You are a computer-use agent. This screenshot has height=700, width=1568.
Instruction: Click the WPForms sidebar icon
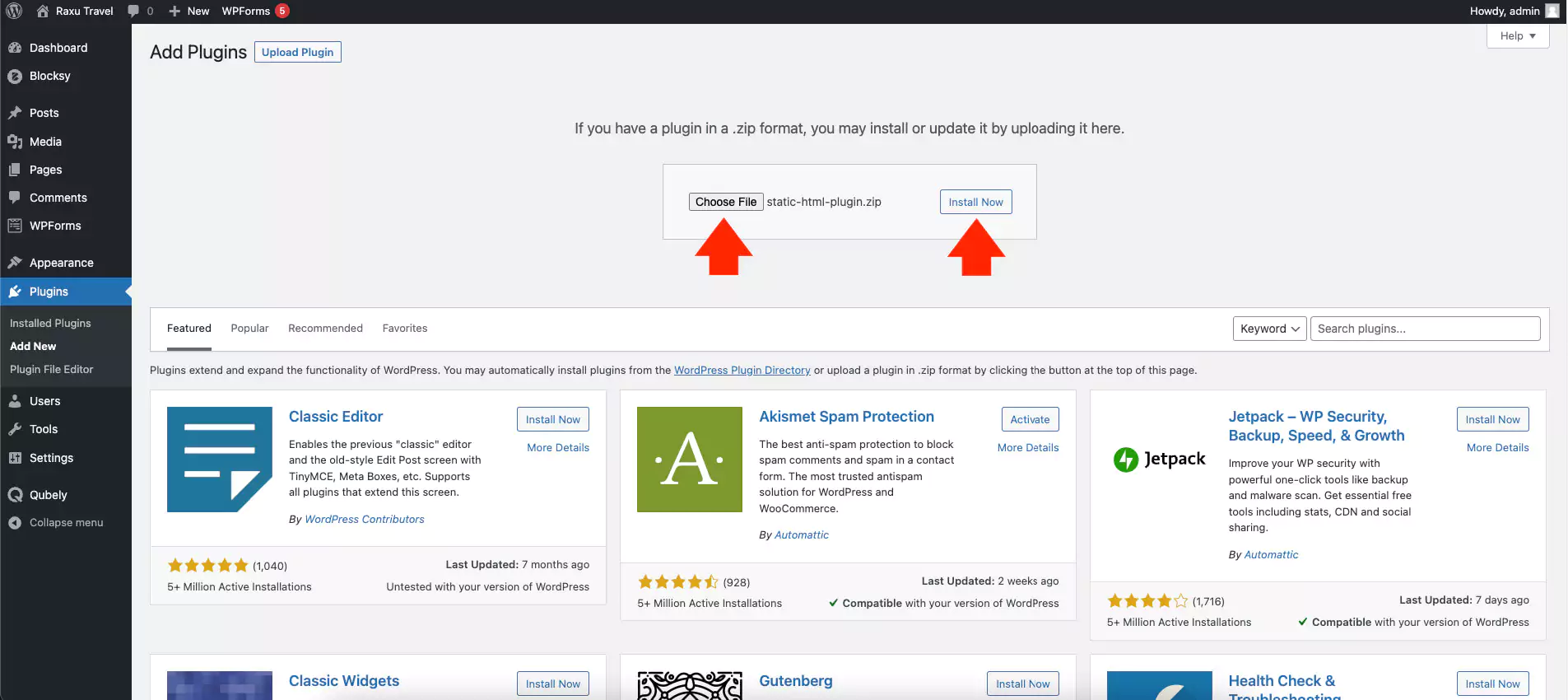click(15, 226)
